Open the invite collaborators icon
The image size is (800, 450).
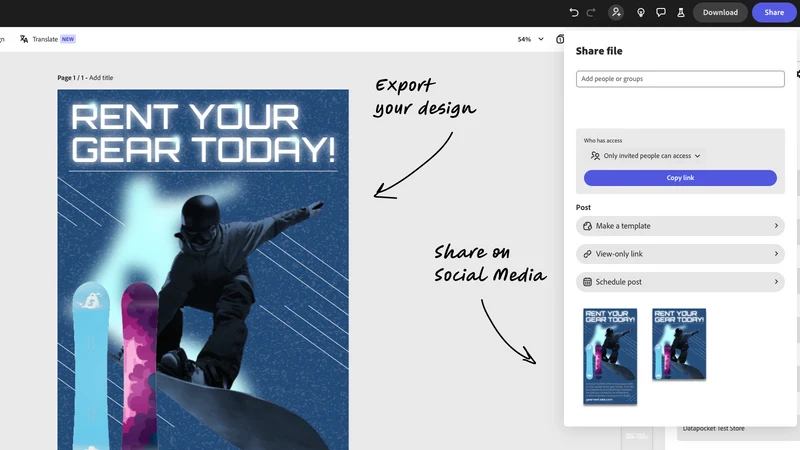point(616,12)
